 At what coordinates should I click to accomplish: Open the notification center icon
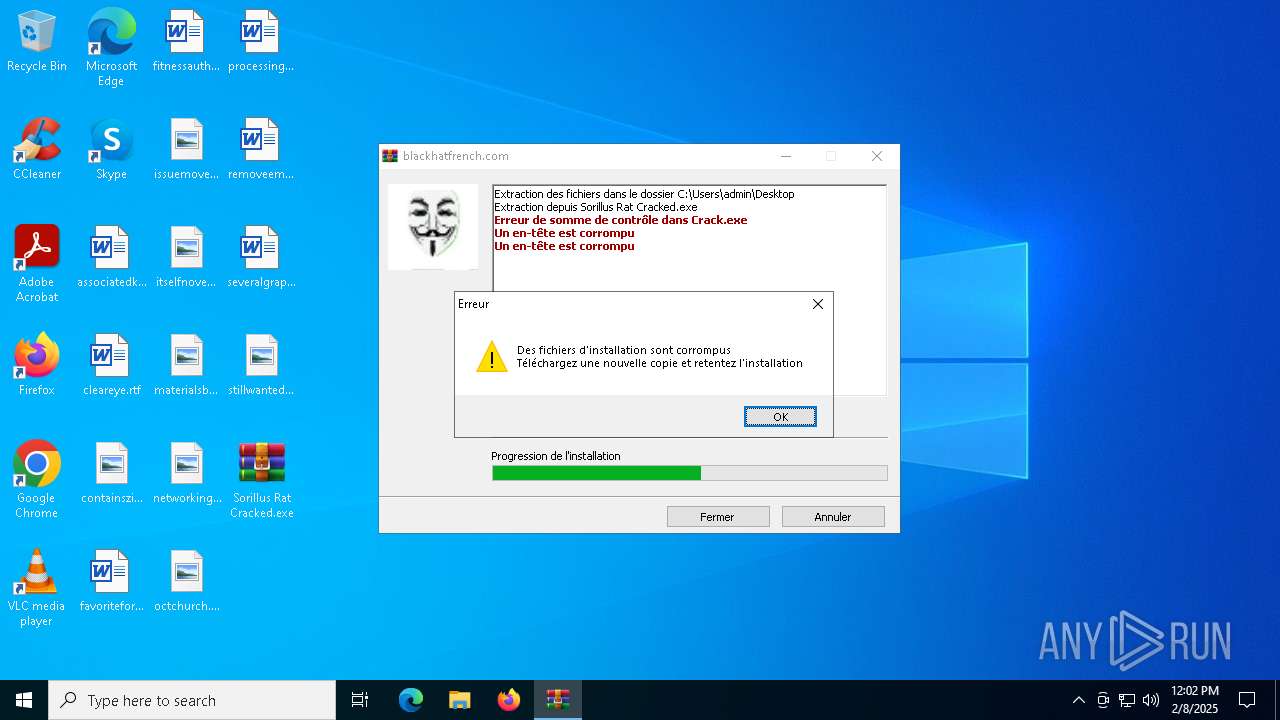(x=1247, y=700)
